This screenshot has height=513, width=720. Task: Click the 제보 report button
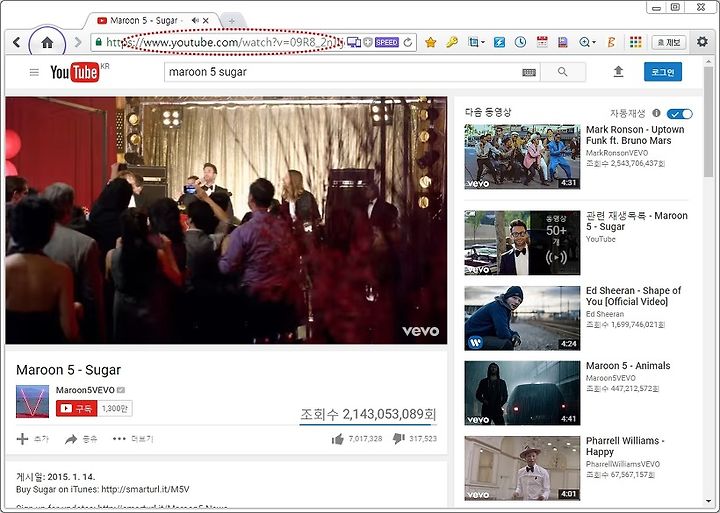pos(669,43)
